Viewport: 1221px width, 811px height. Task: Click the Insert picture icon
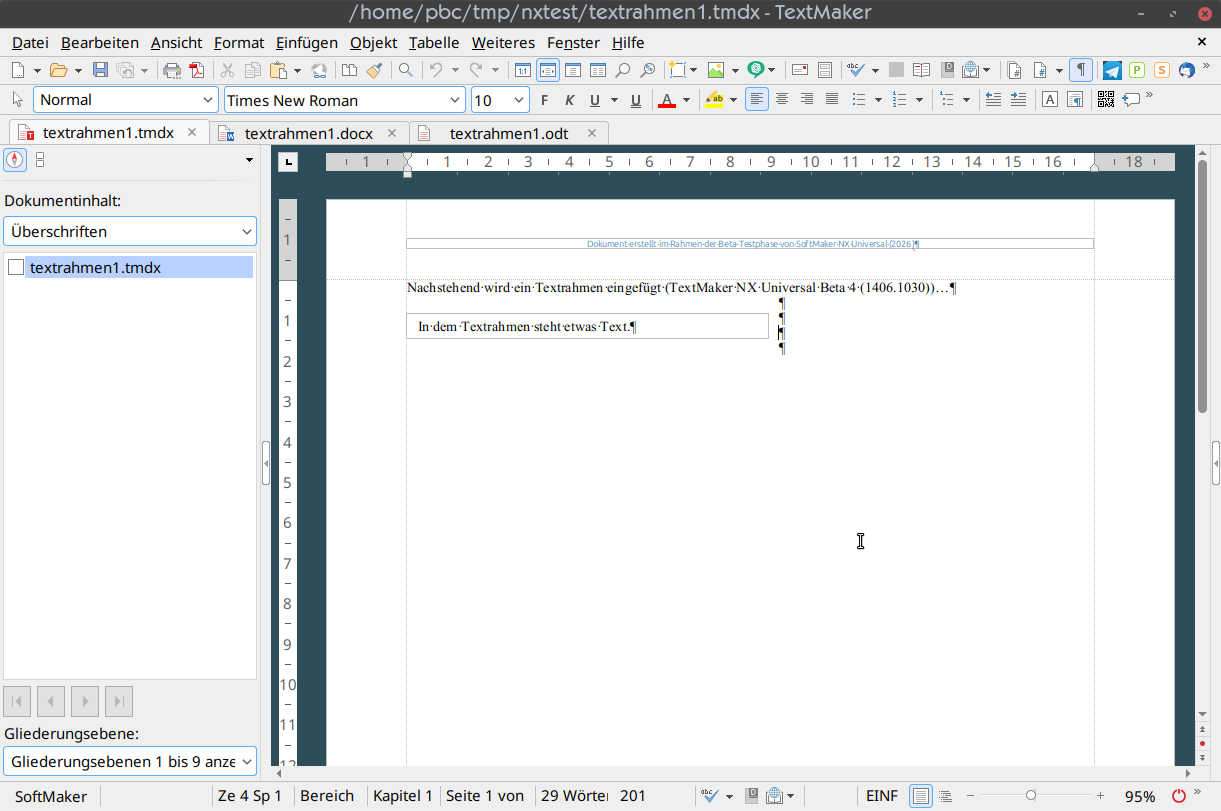716,70
